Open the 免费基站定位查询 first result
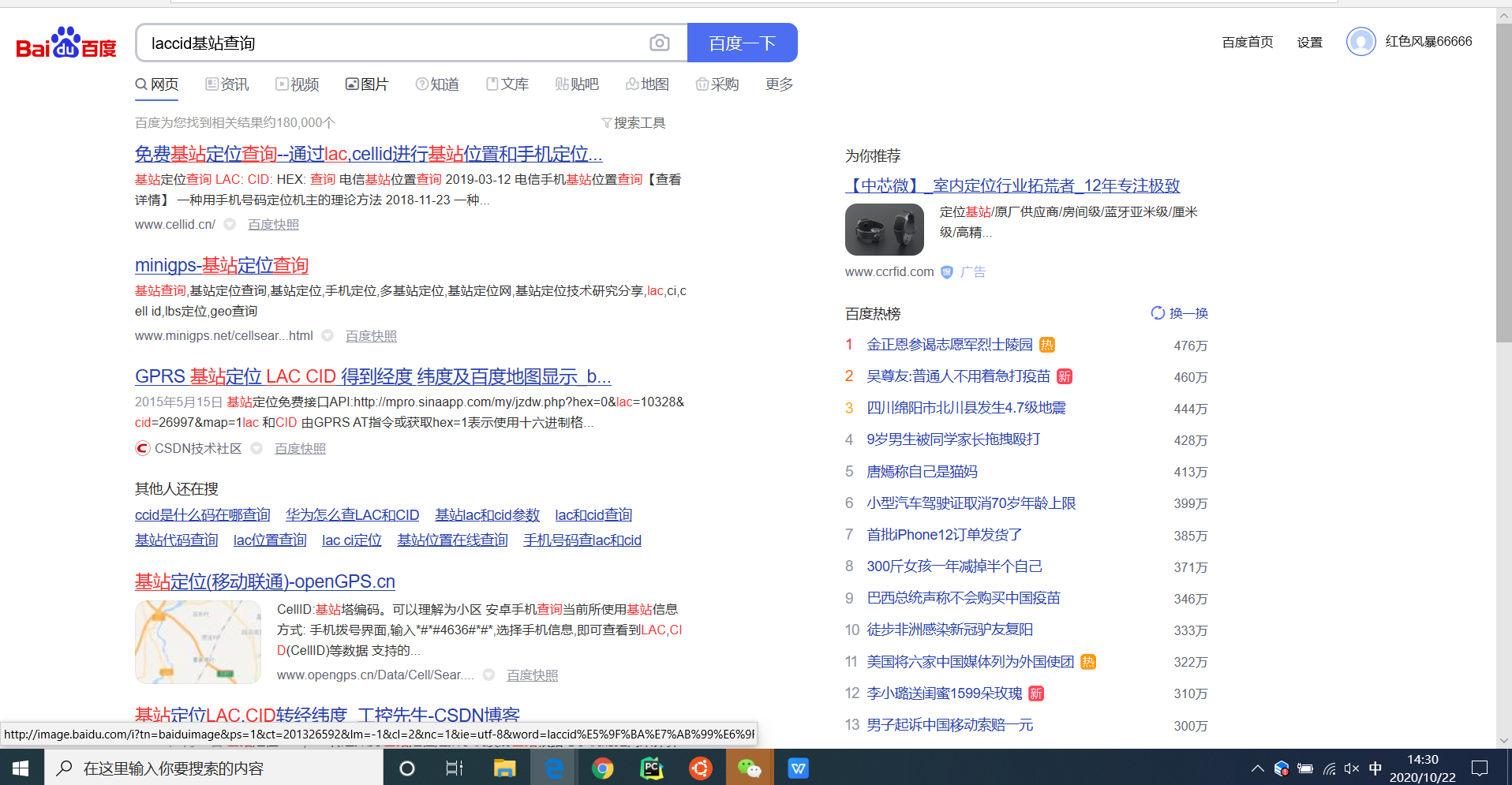 [x=369, y=154]
